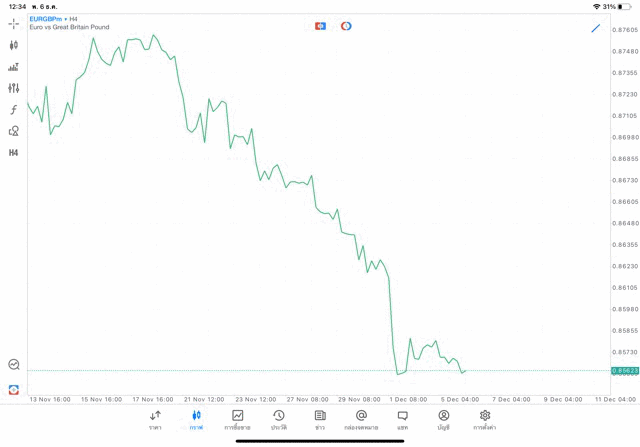640x447 pixels.
Task: Change chart type using the candlestick icon
Action: [13, 45]
